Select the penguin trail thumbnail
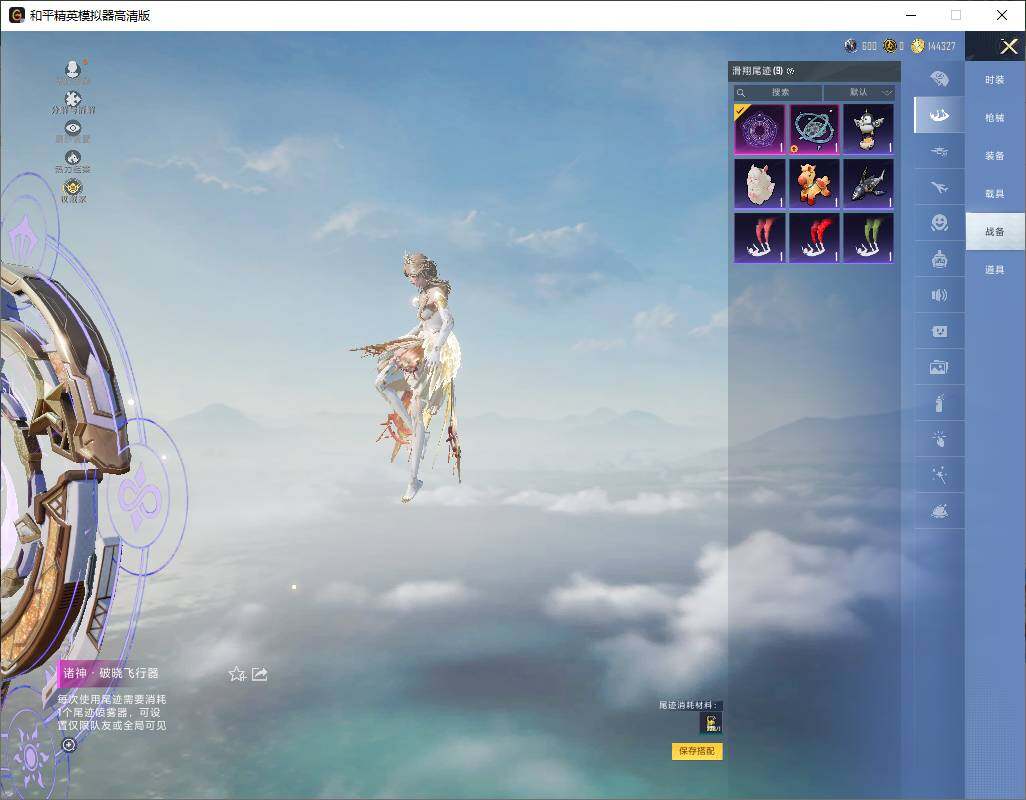This screenshot has height=800, width=1026. pos(868,129)
